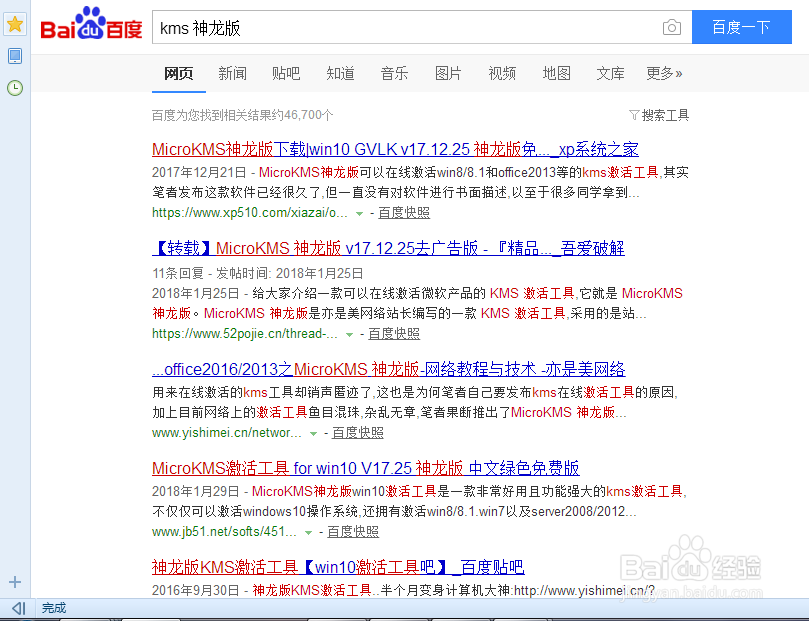This screenshot has width=809, height=621.
Task: Open MicroKMS神龙版下载 xp系统之家 result
Action: pos(395,150)
